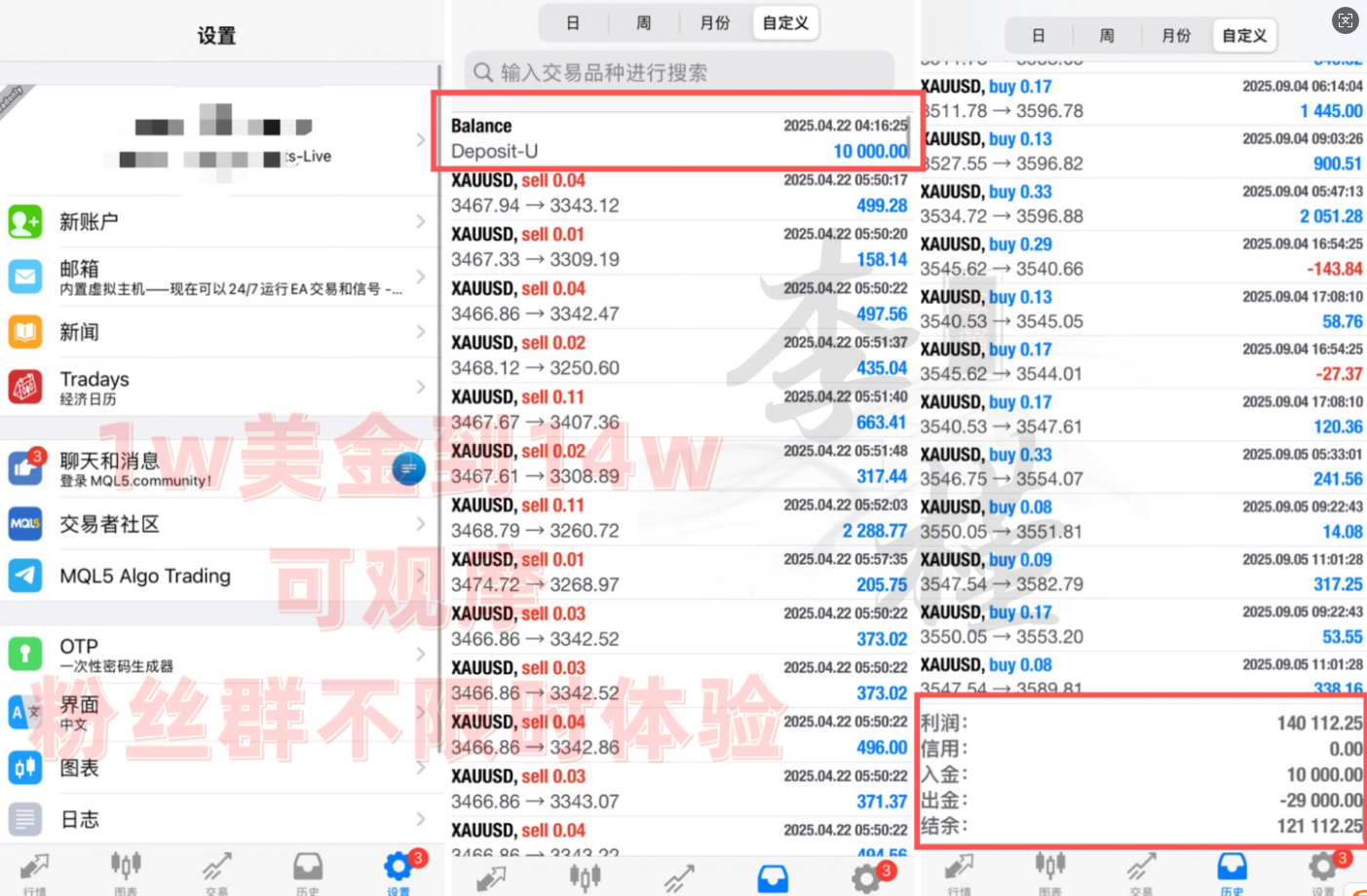Tap the MQL5 Algo Trading telegram icon
The height and width of the screenshot is (896, 1367).
coord(25,576)
